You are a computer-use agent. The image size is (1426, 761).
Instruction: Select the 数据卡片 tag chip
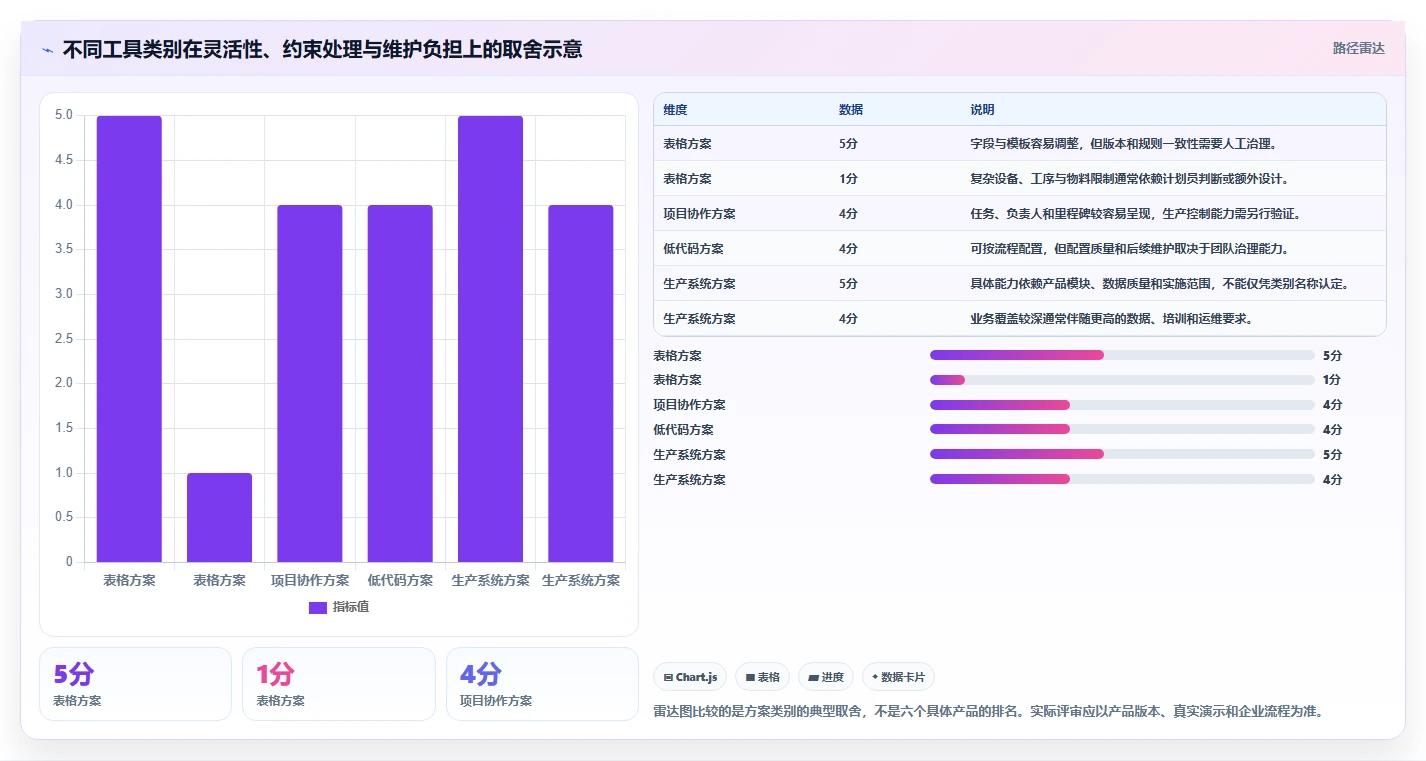click(898, 677)
